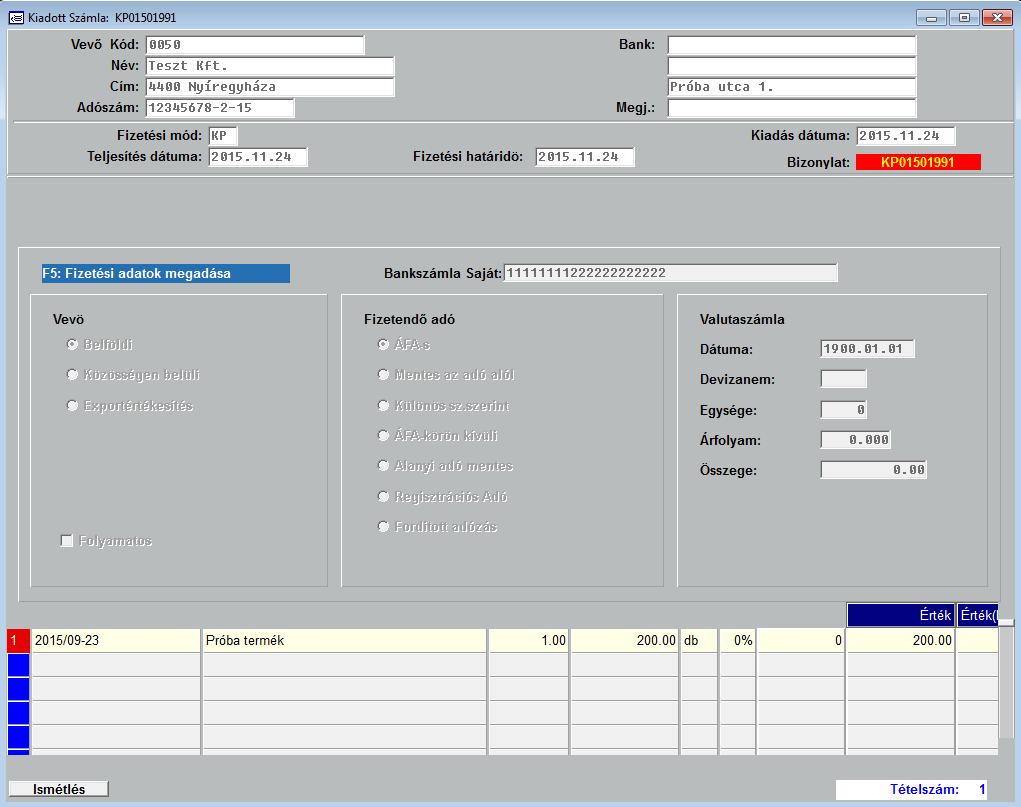
Task: Click the empty Devizanem field
Action: coord(844,378)
